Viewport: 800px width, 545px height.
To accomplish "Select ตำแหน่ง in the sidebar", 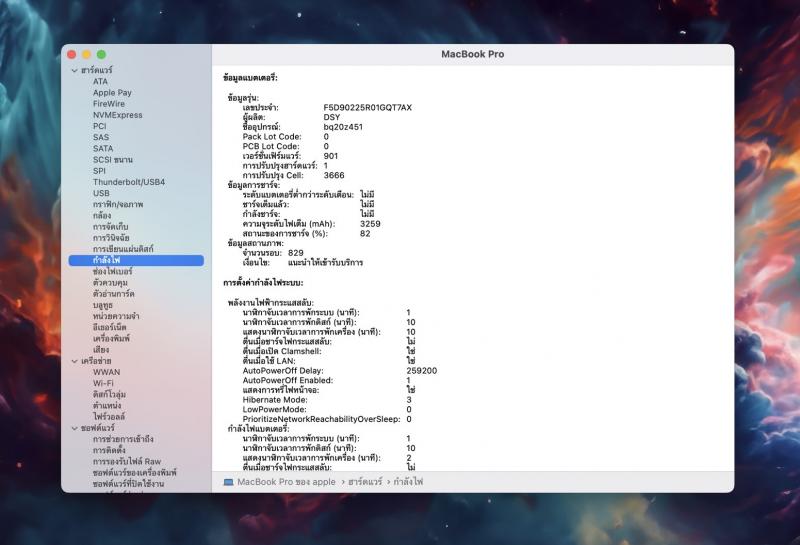I will [107, 406].
